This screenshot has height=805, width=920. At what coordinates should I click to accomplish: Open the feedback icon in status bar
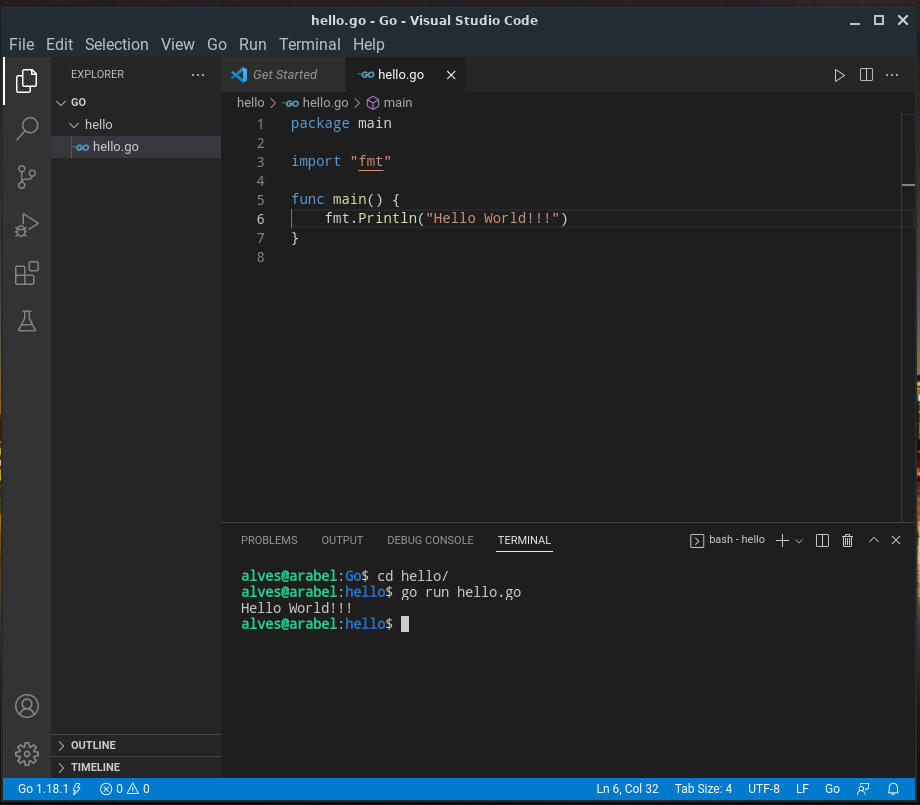pyautogui.click(x=863, y=789)
